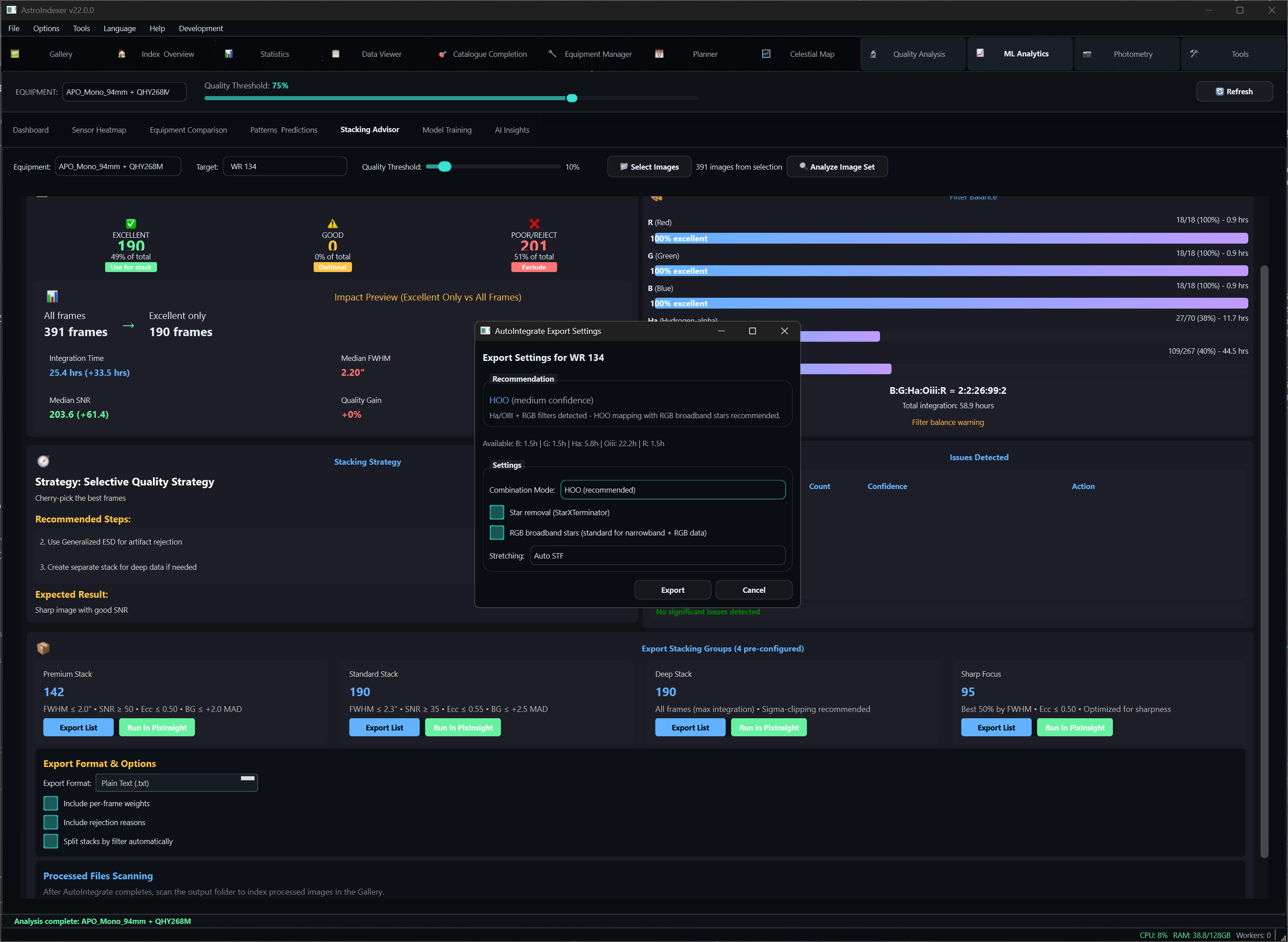The width and height of the screenshot is (1288, 942).
Task: Open the Gallery panel icon
Action: pyautogui.click(x=15, y=54)
